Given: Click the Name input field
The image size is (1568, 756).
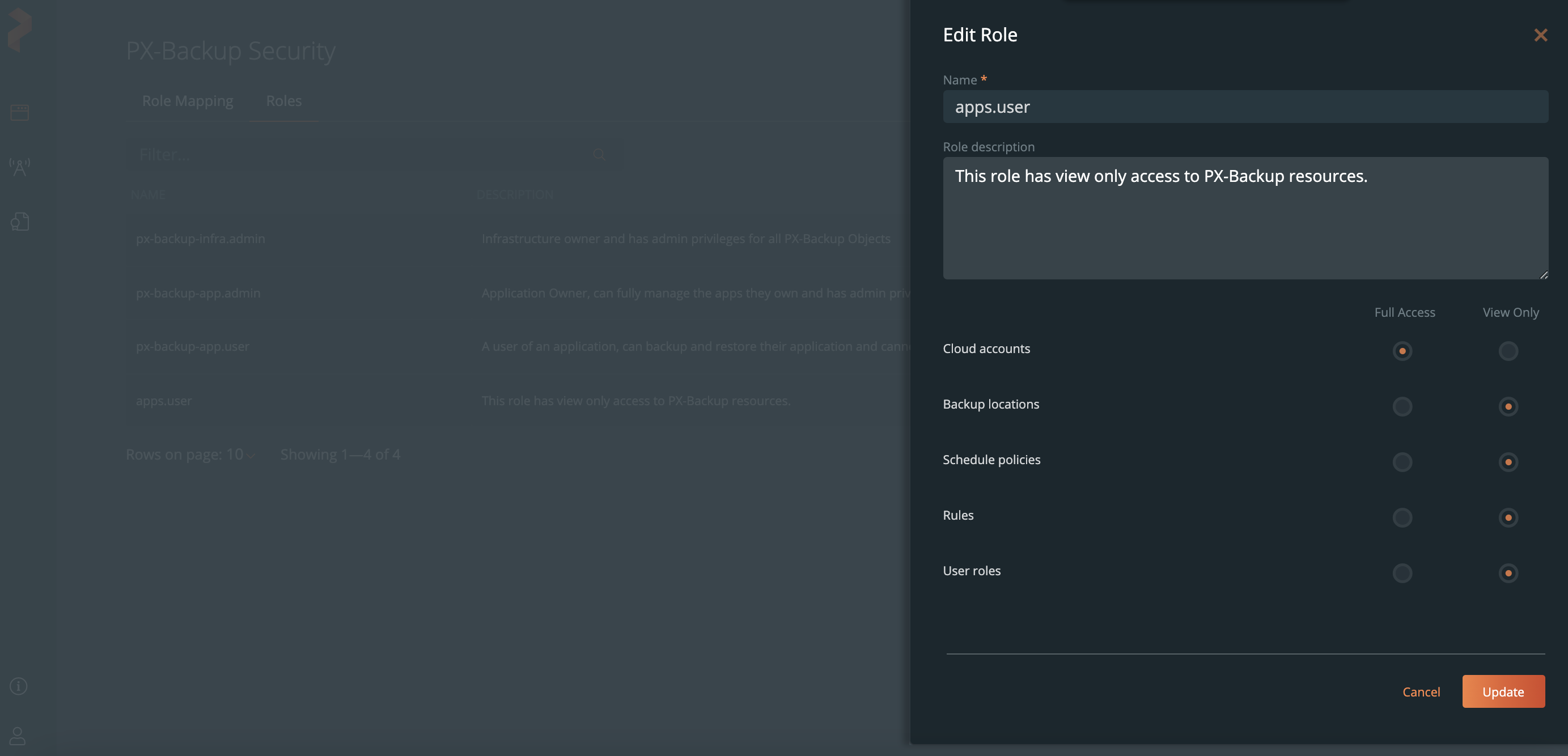Looking at the screenshot, I should [1245, 107].
